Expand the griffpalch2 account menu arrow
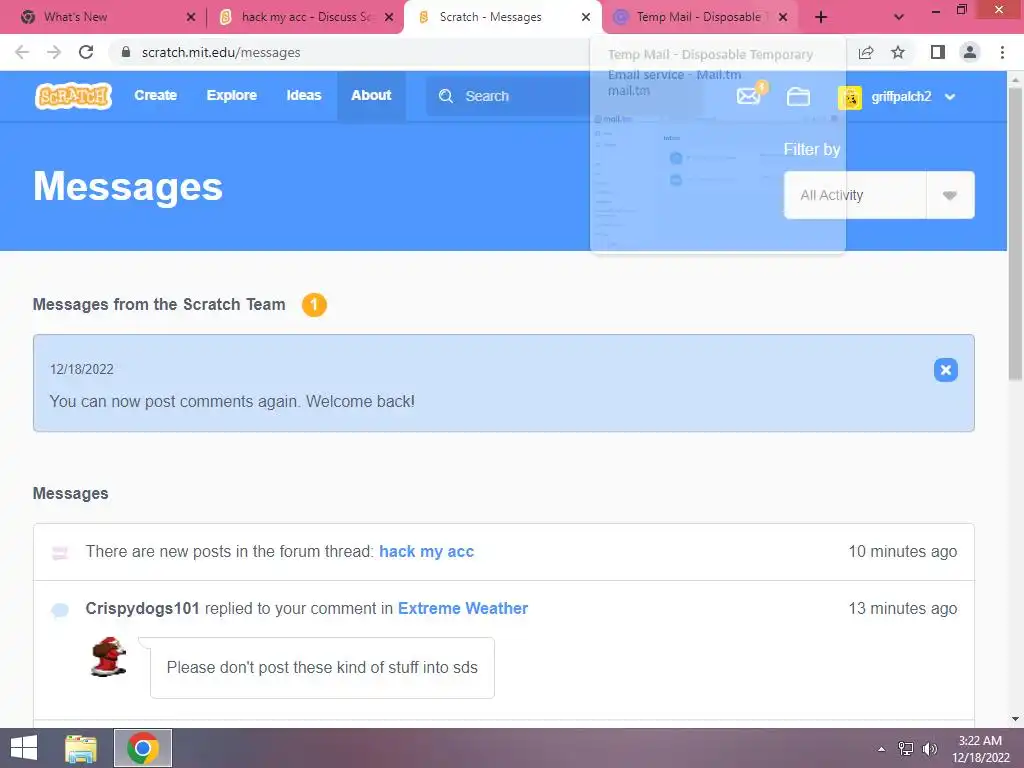The image size is (1024, 768). [950, 97]
